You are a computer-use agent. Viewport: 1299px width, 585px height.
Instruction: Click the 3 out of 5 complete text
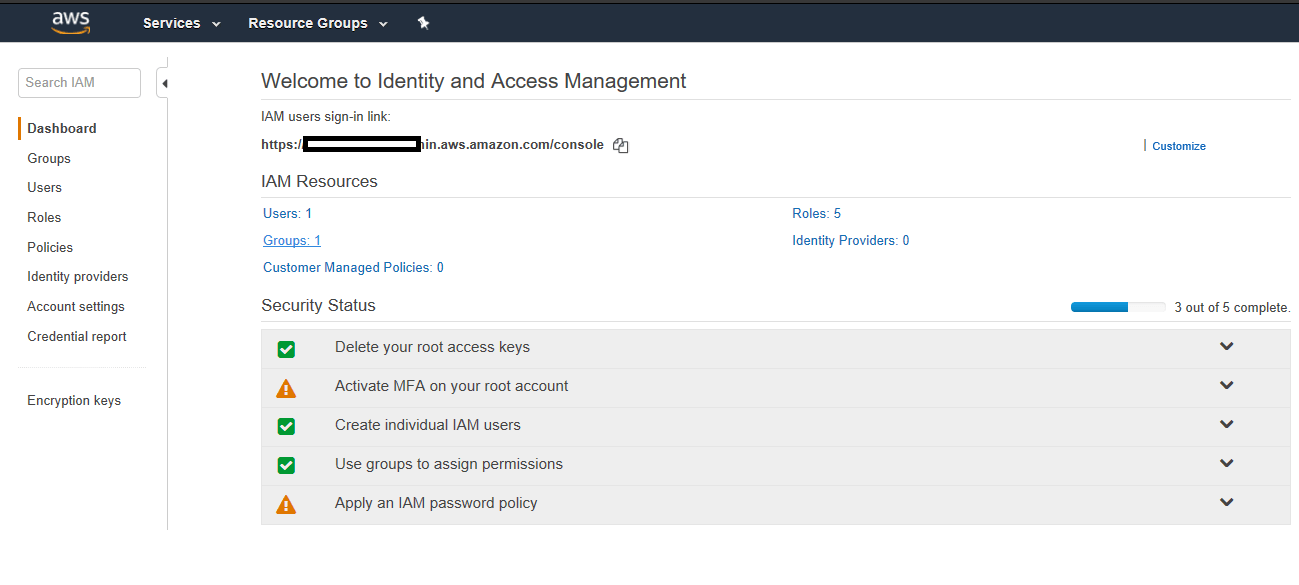pos(1232,307)
